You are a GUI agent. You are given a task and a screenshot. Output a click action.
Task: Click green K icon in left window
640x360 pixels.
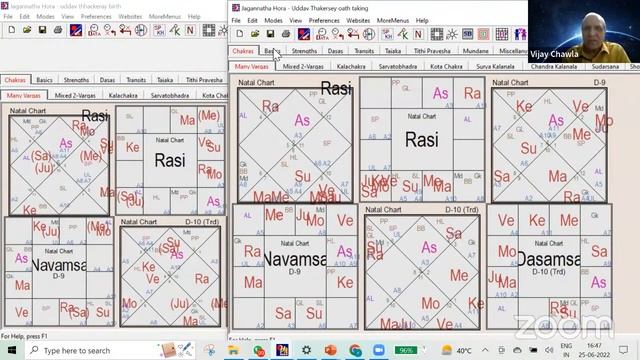tap(175, 30)
